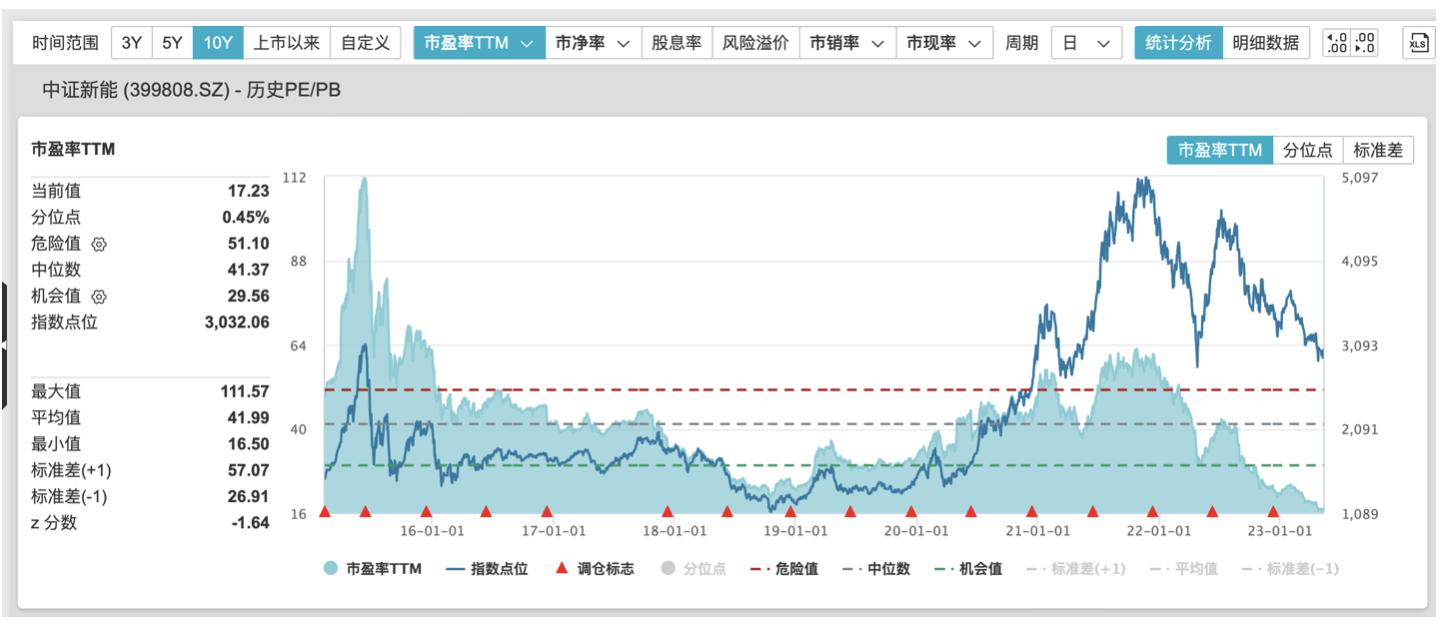Open the gear settings beside 机会值
The width and height of the screenshot is (1444, 632).
pos(99,297)
